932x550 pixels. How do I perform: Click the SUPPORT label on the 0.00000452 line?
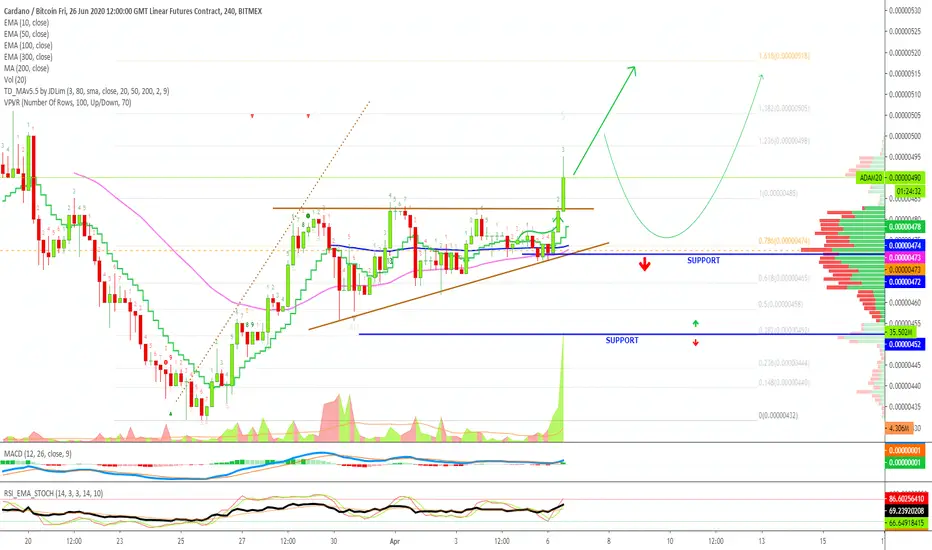click(x=622, y=340)
